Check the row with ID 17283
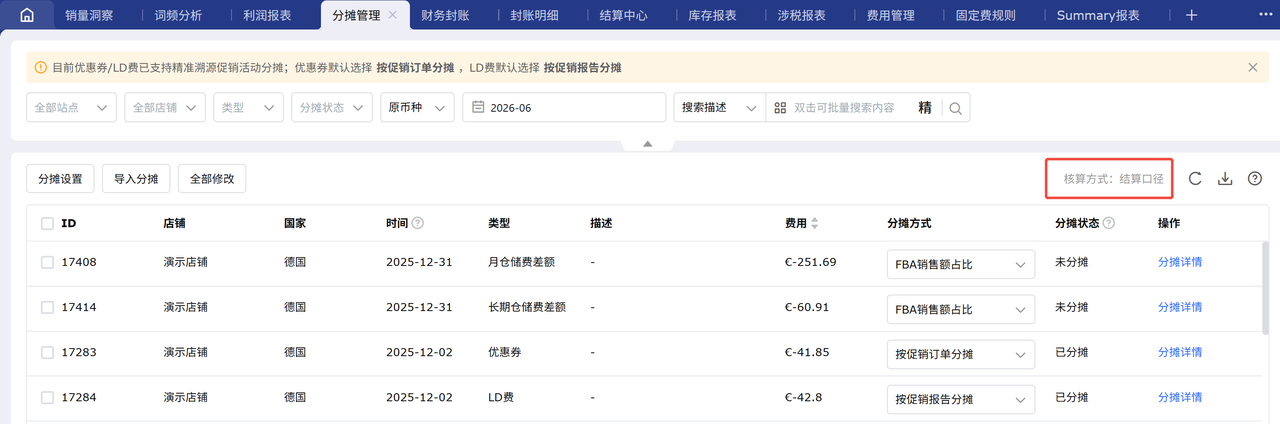Screen dimensions: 1280x424 [47, 352]
